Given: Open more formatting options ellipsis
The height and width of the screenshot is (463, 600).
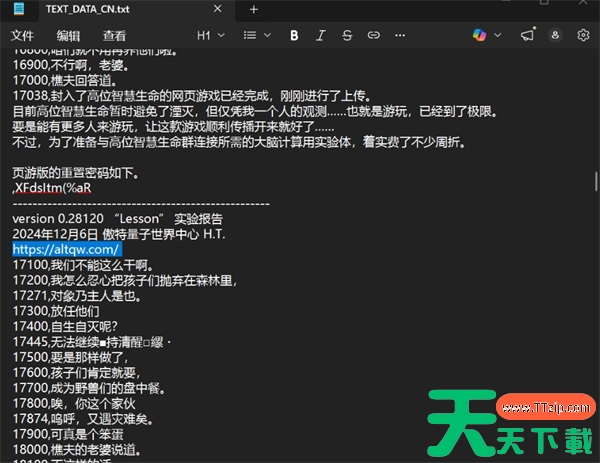Looking at the screenshot, I should [400, 36].
